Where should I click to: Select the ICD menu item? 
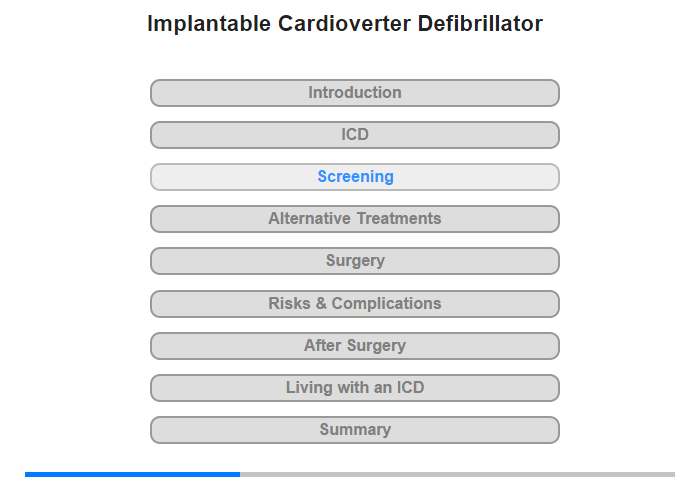coord(355,135)
